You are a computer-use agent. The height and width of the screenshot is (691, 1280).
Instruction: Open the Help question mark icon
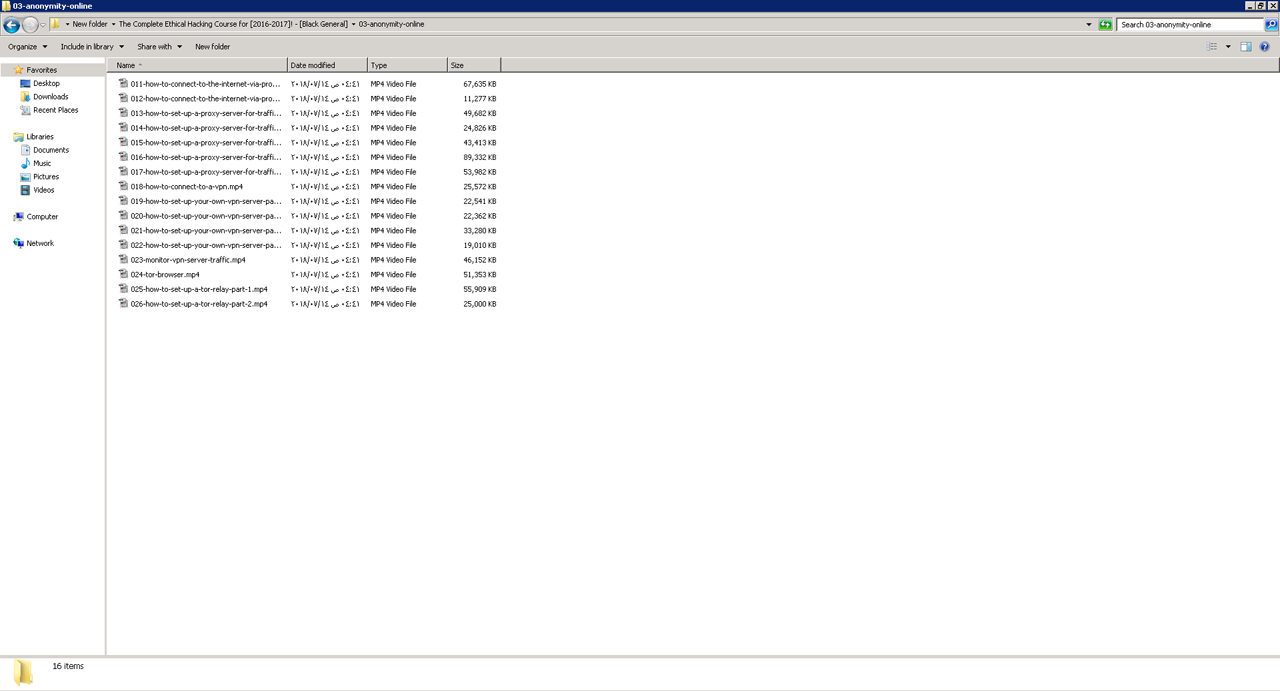(x=1264, y=47)
